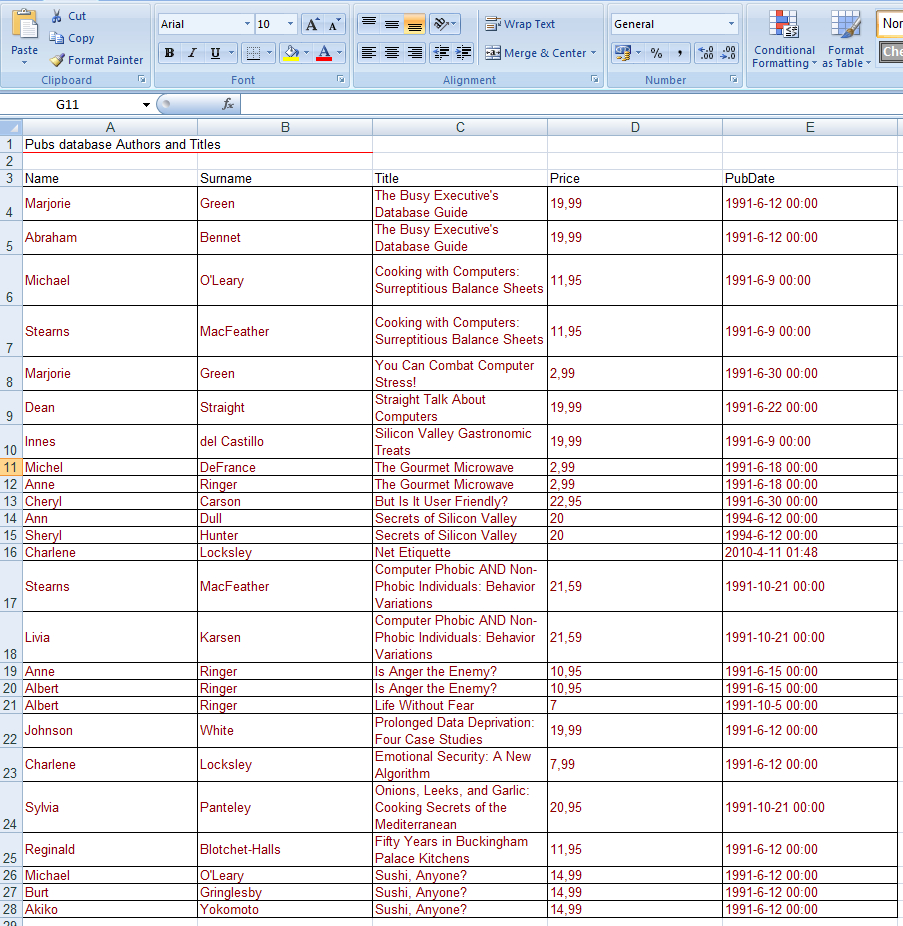Toggle Bold formatting

(x=169, y=53)
